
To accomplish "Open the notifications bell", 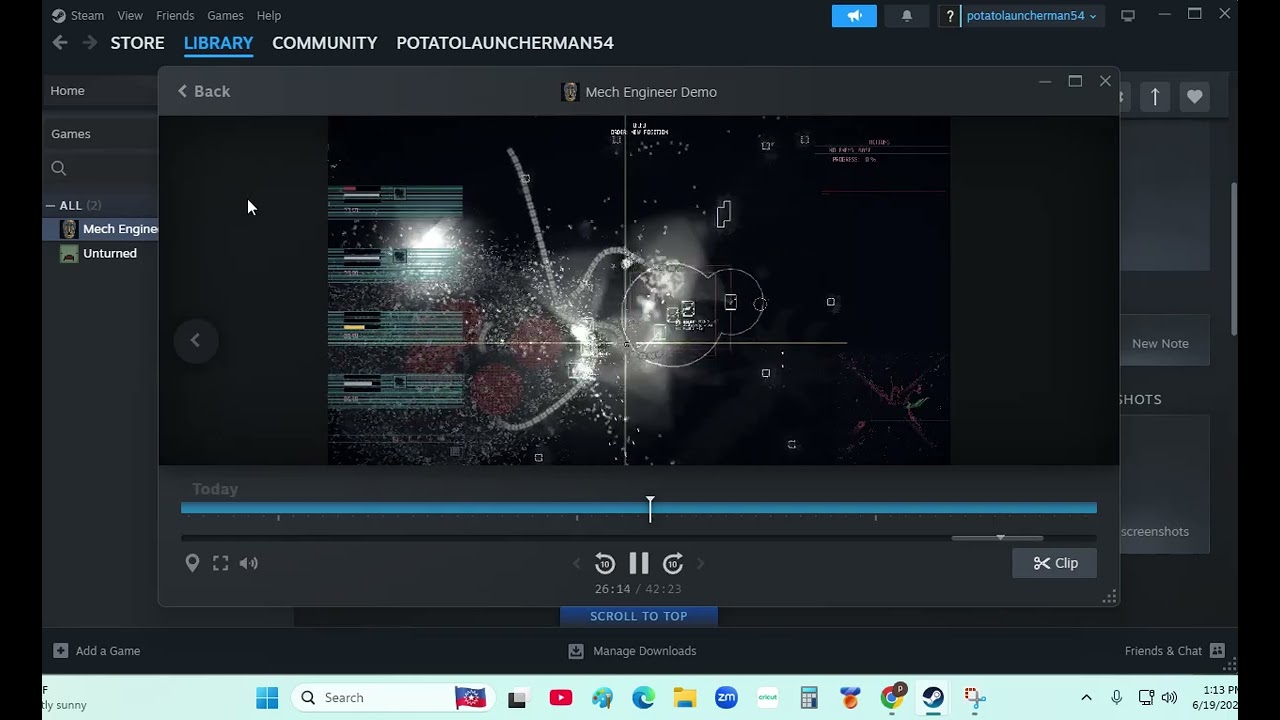I will tap(907, 16).
